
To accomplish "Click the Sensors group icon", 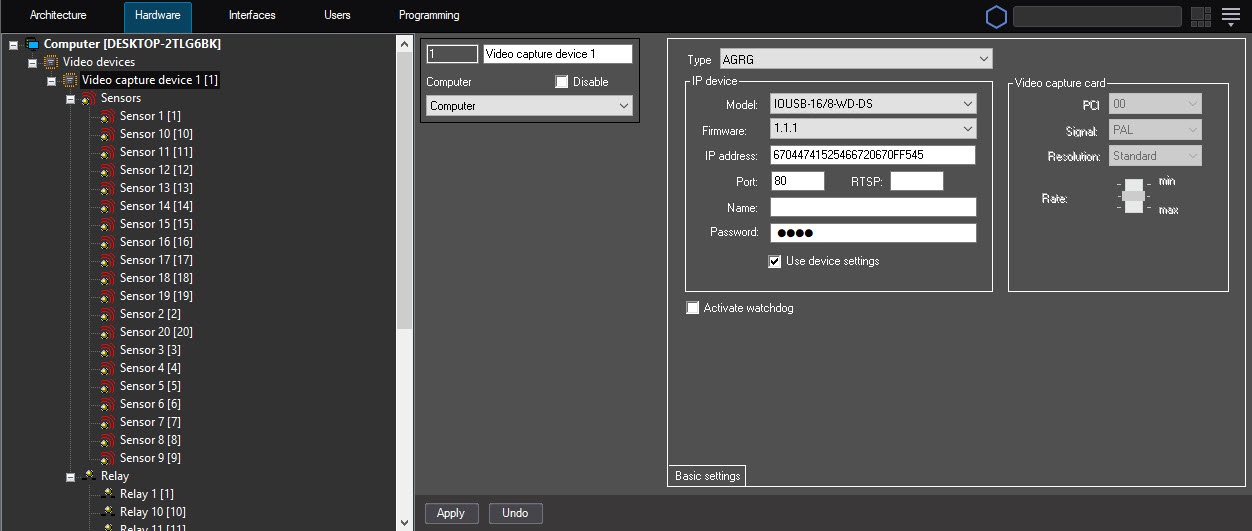I will (x=89, y=98).
